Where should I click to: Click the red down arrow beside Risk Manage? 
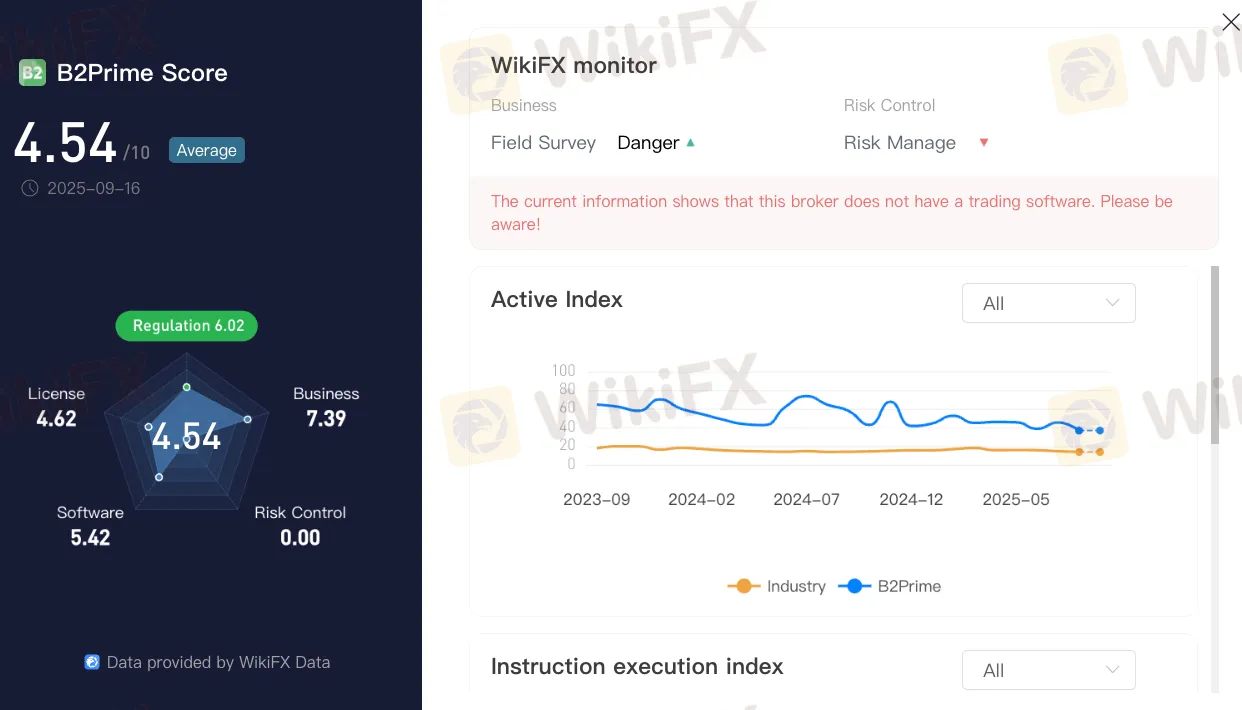983,143
